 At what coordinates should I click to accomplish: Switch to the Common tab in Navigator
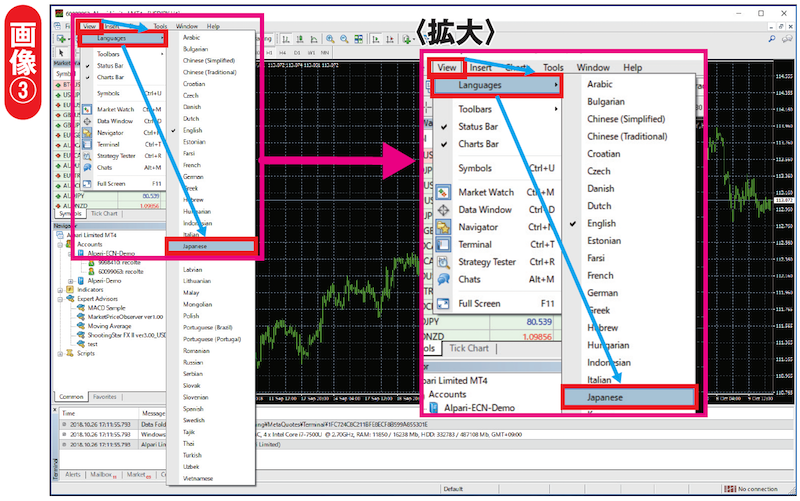(71, 397)
